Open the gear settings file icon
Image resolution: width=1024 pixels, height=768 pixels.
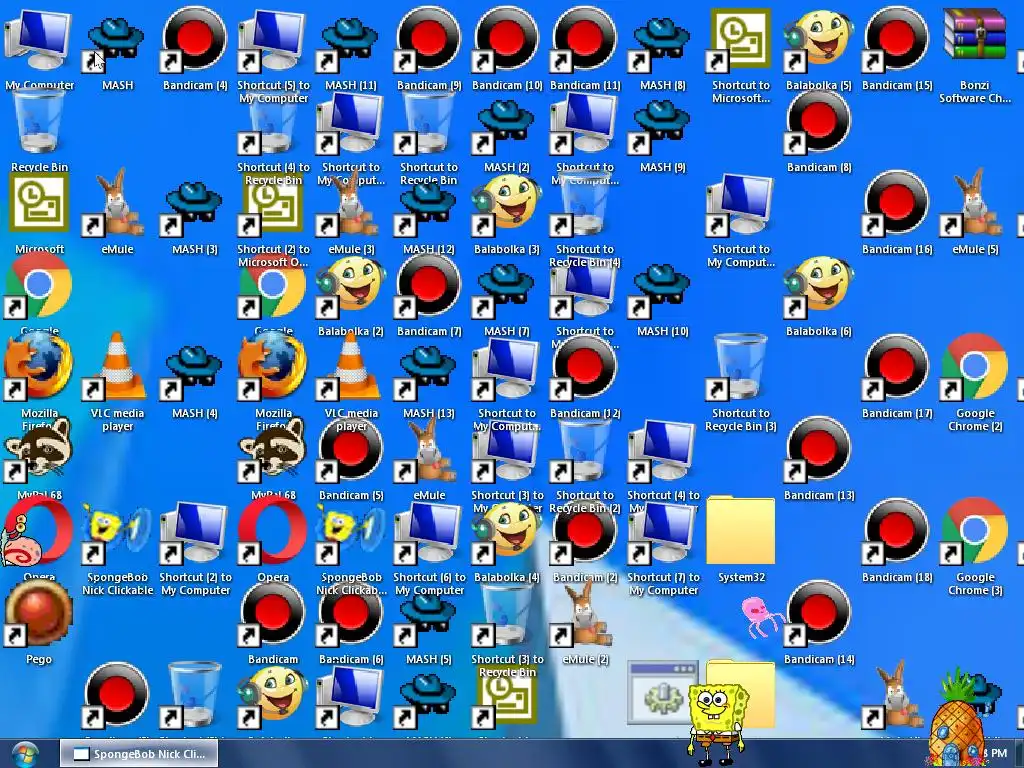pos(662,692)
